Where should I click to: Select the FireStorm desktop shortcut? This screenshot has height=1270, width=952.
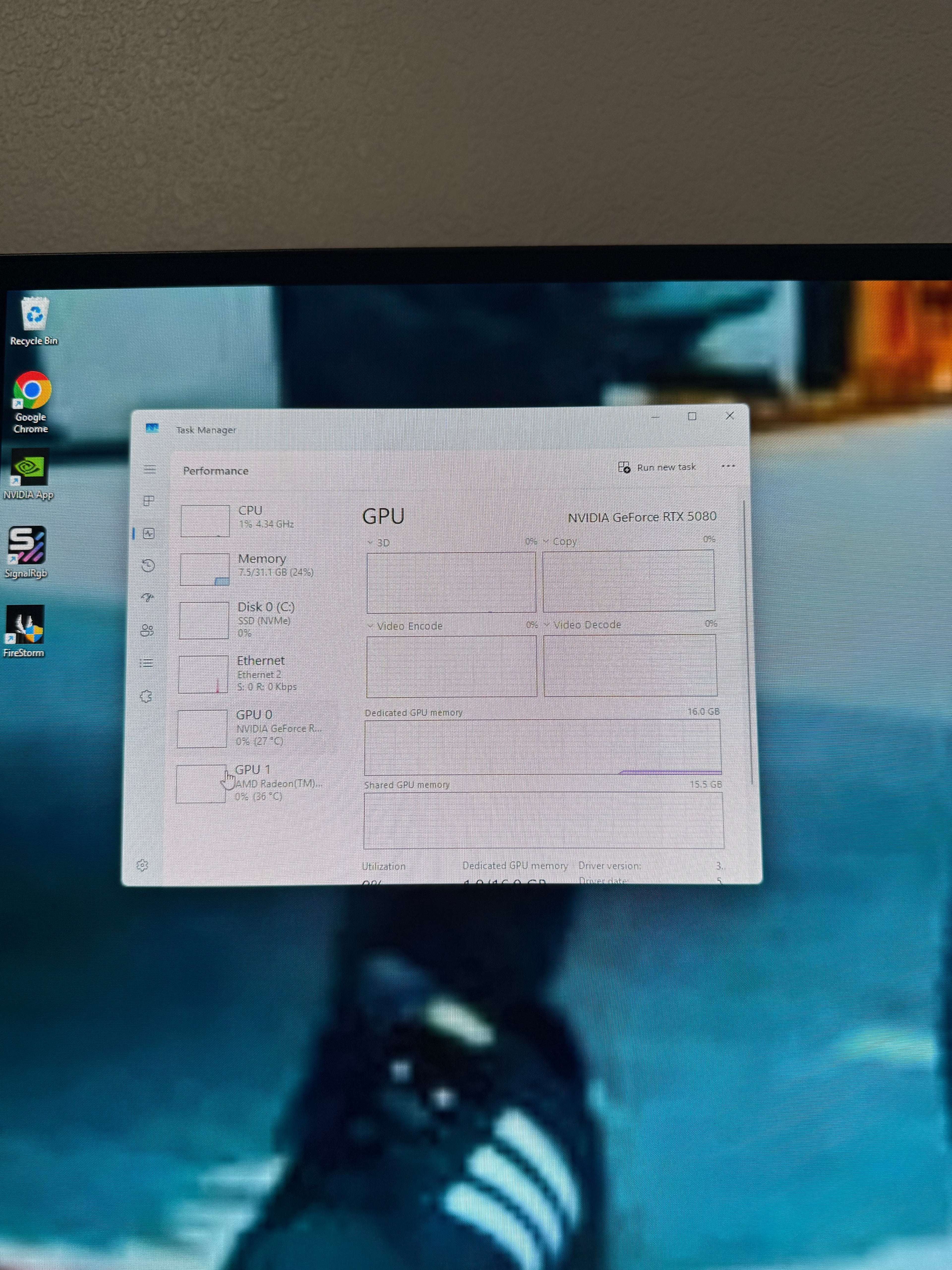(x=24, y=631)
